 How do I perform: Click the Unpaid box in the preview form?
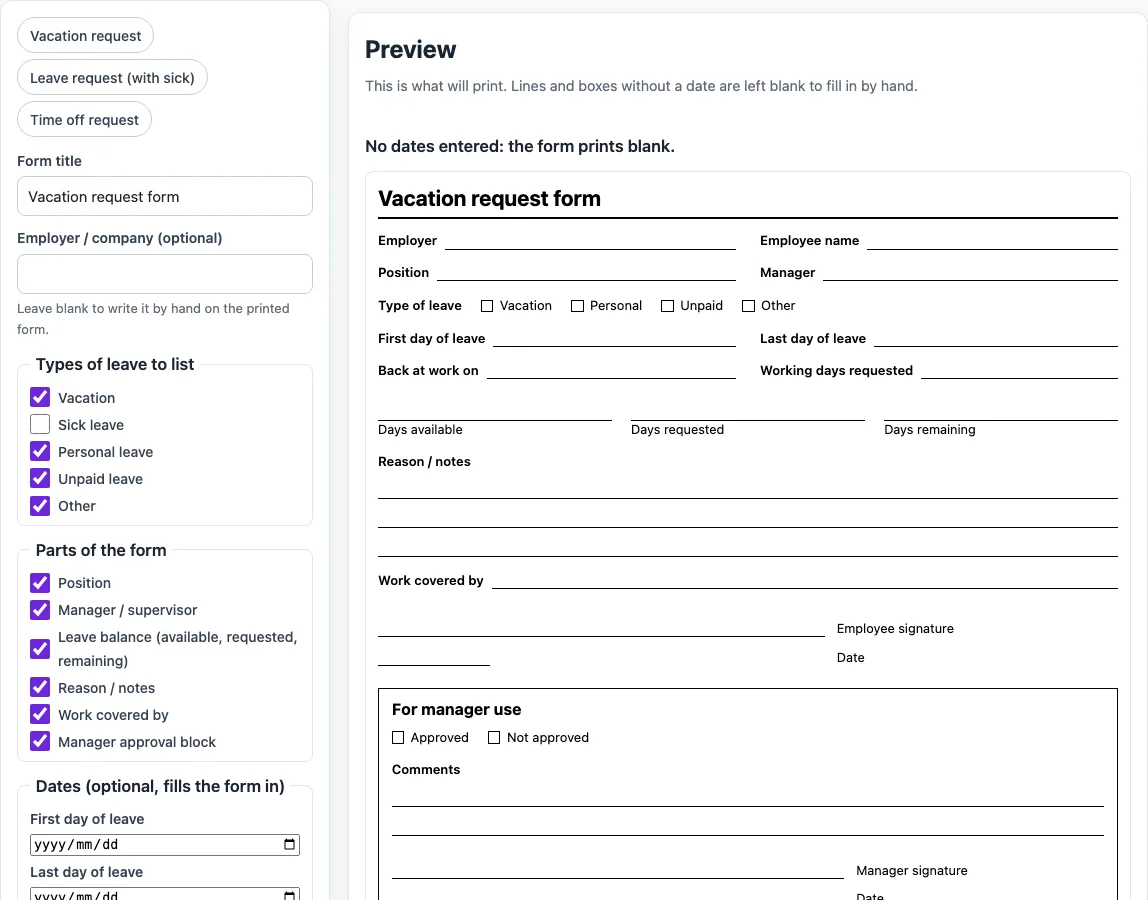click(667, 306)
